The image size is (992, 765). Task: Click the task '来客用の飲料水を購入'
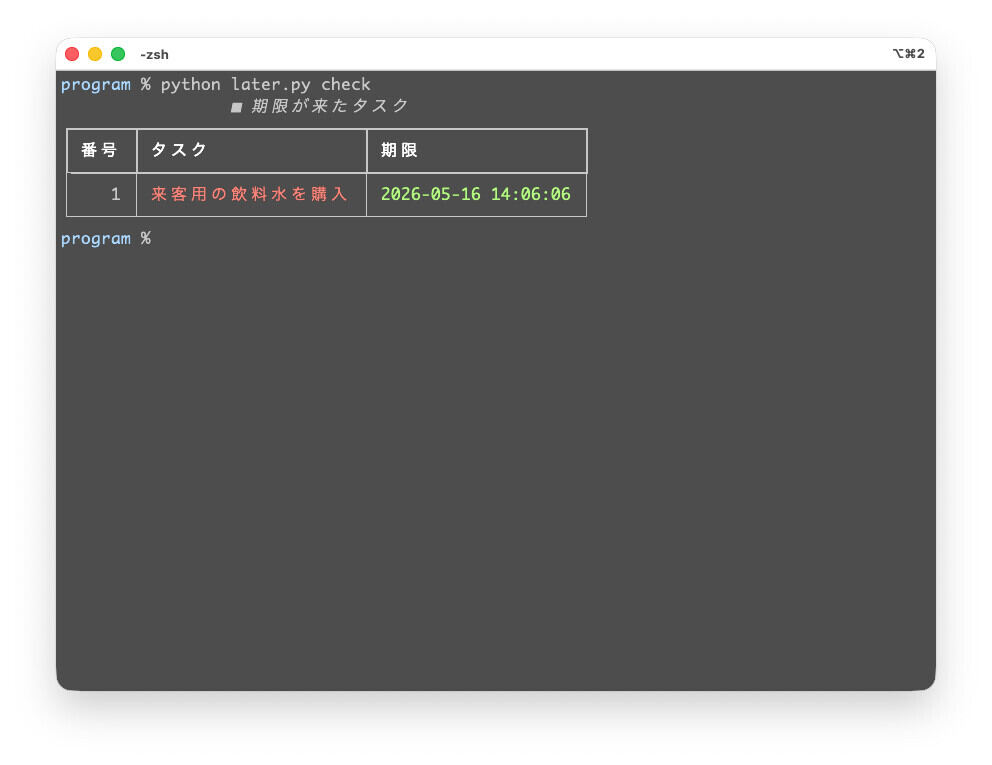tap(249, 194)
